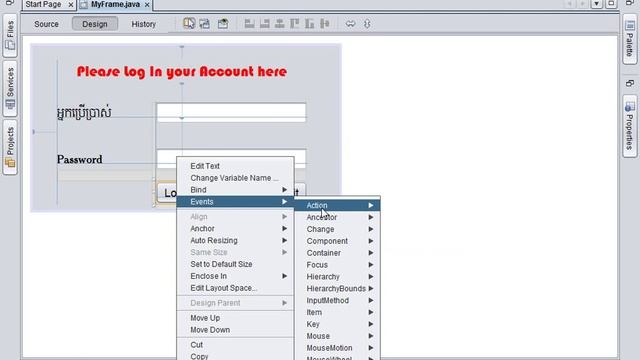Screen dimensions: 640x360
Task: Expand the Mouse events submenu
Action: (338, 336)
